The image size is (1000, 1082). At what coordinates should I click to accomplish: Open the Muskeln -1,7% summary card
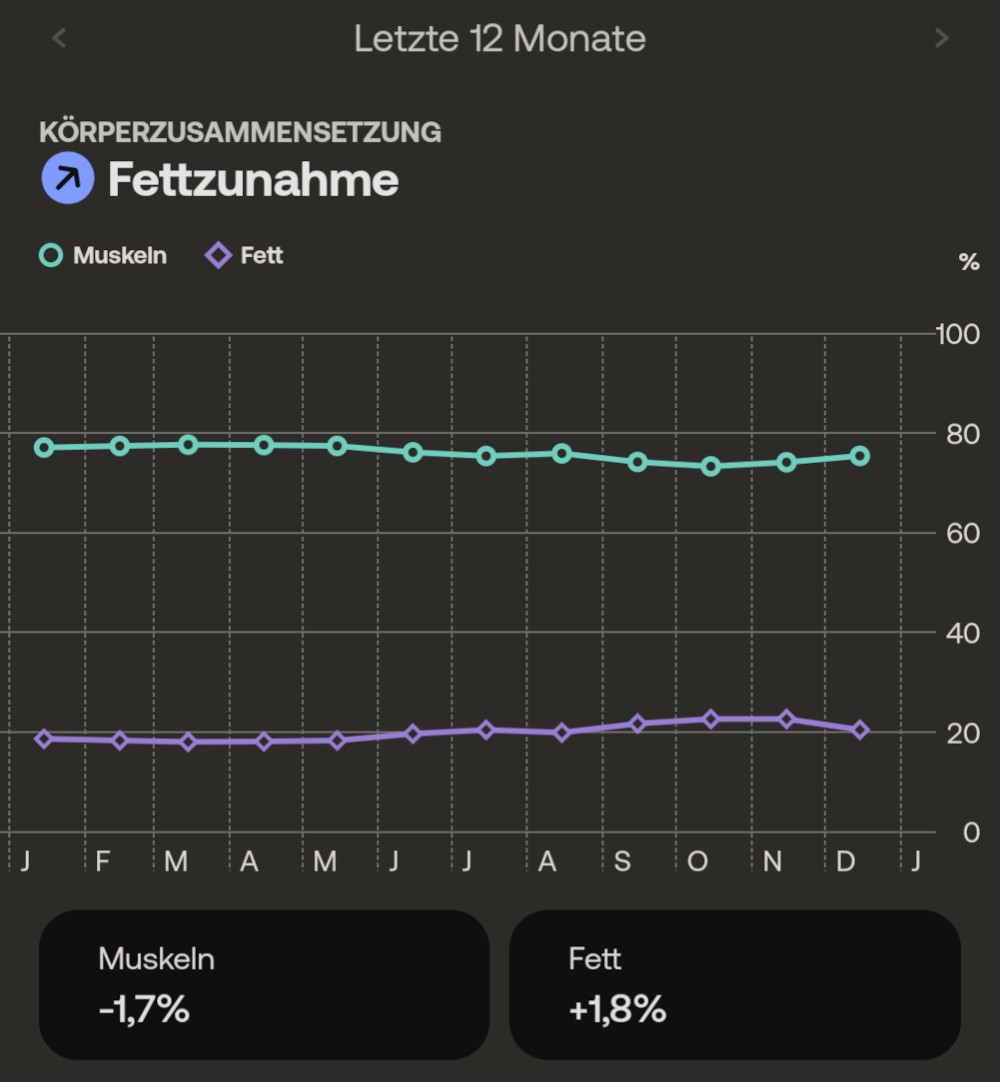(264, 985)
